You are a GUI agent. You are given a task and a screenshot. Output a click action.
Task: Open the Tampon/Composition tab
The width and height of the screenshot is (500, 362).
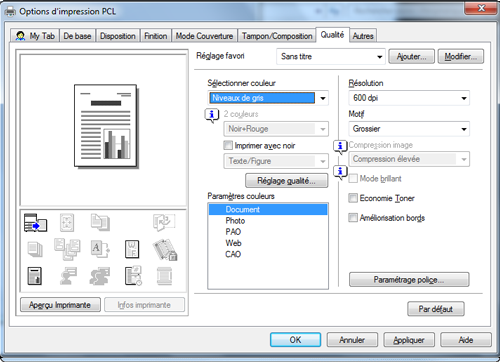pyautogui.click(x=277, y=36)
